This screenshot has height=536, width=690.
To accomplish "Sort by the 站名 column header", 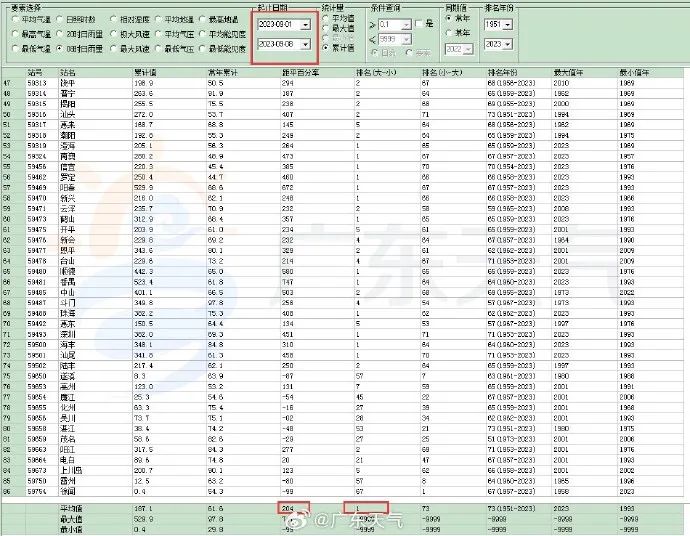I will tap(68, 73).
